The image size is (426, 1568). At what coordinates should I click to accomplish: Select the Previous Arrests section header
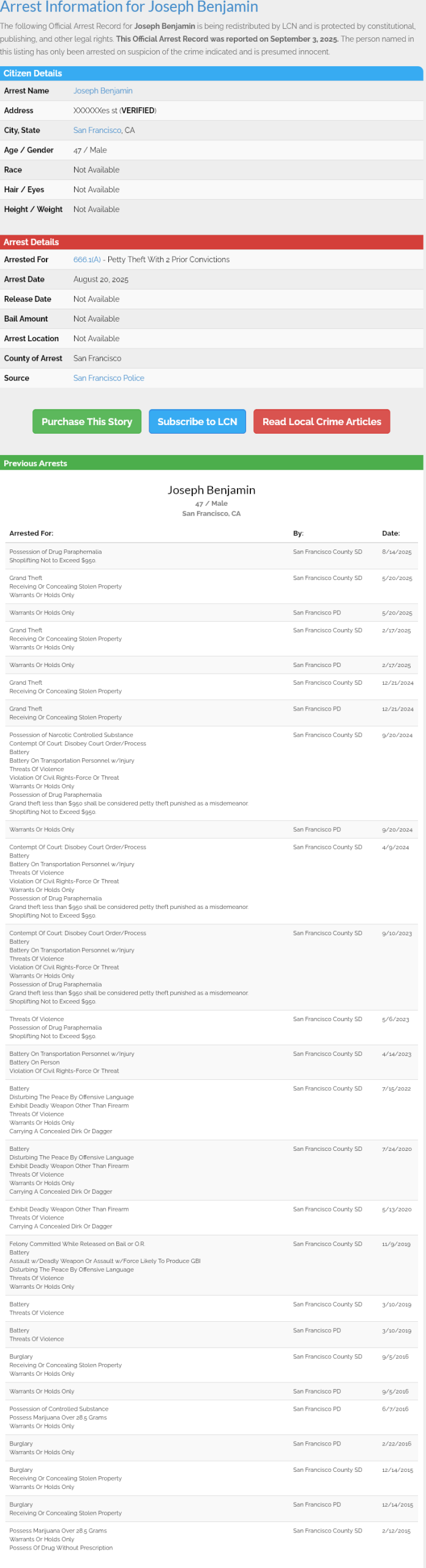pos(35,463)
